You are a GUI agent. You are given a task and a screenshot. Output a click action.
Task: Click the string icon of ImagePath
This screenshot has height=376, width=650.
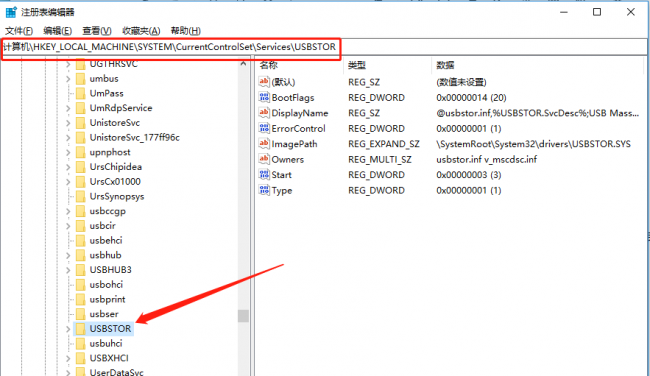264,144
